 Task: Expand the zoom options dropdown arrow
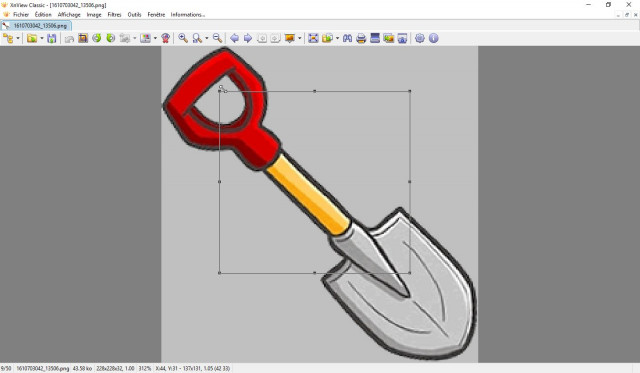pyautogui.click(x=207, y=38)
